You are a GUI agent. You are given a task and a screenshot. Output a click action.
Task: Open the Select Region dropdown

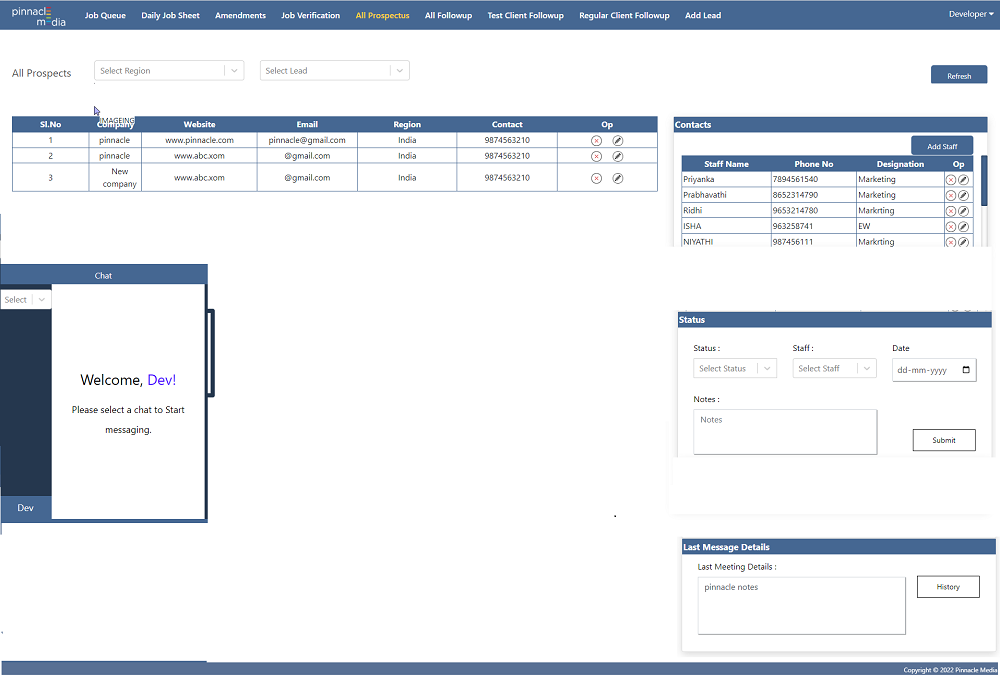point(233,71)
